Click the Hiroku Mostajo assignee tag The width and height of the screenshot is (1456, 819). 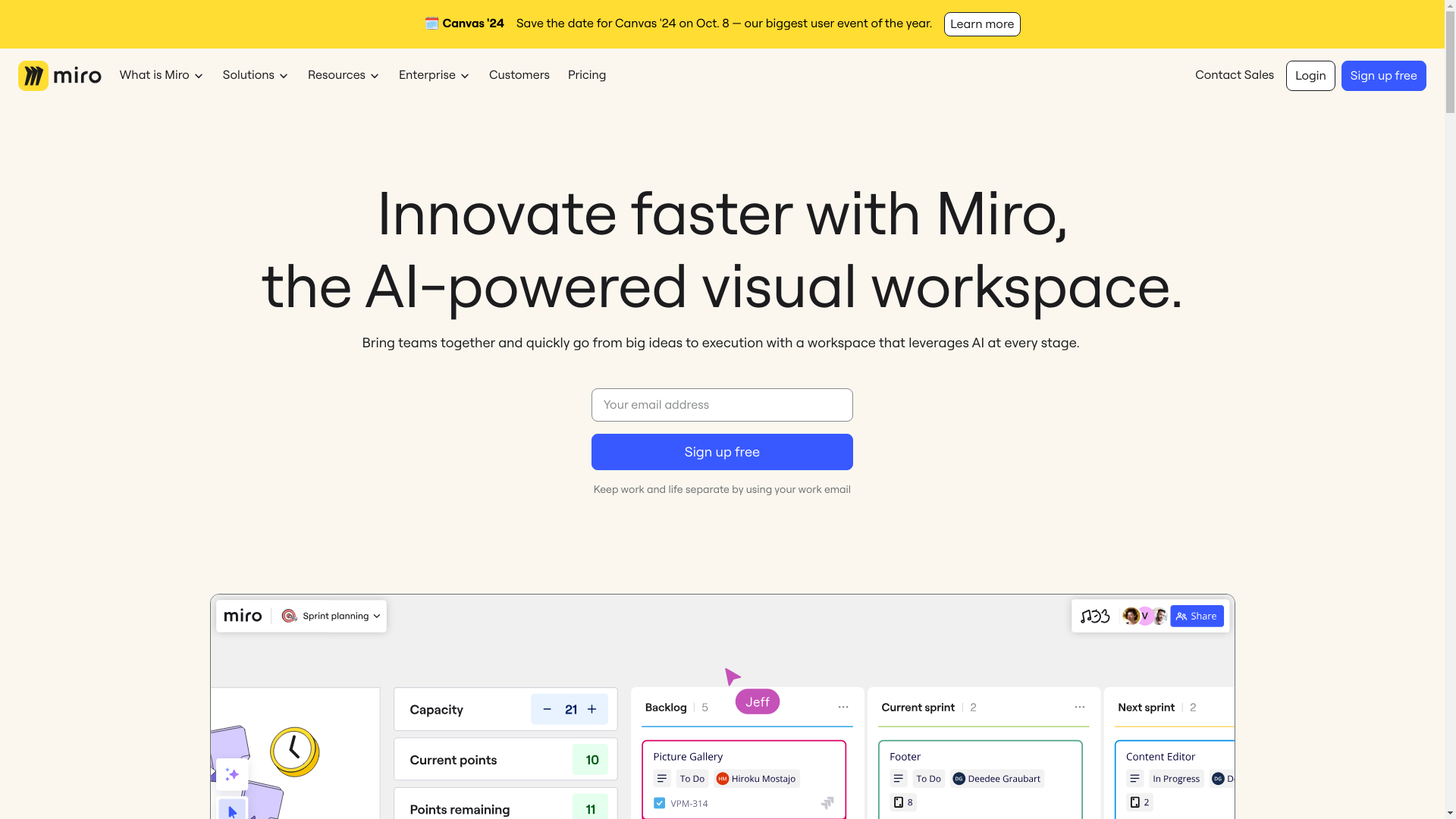tap(756, 779)
